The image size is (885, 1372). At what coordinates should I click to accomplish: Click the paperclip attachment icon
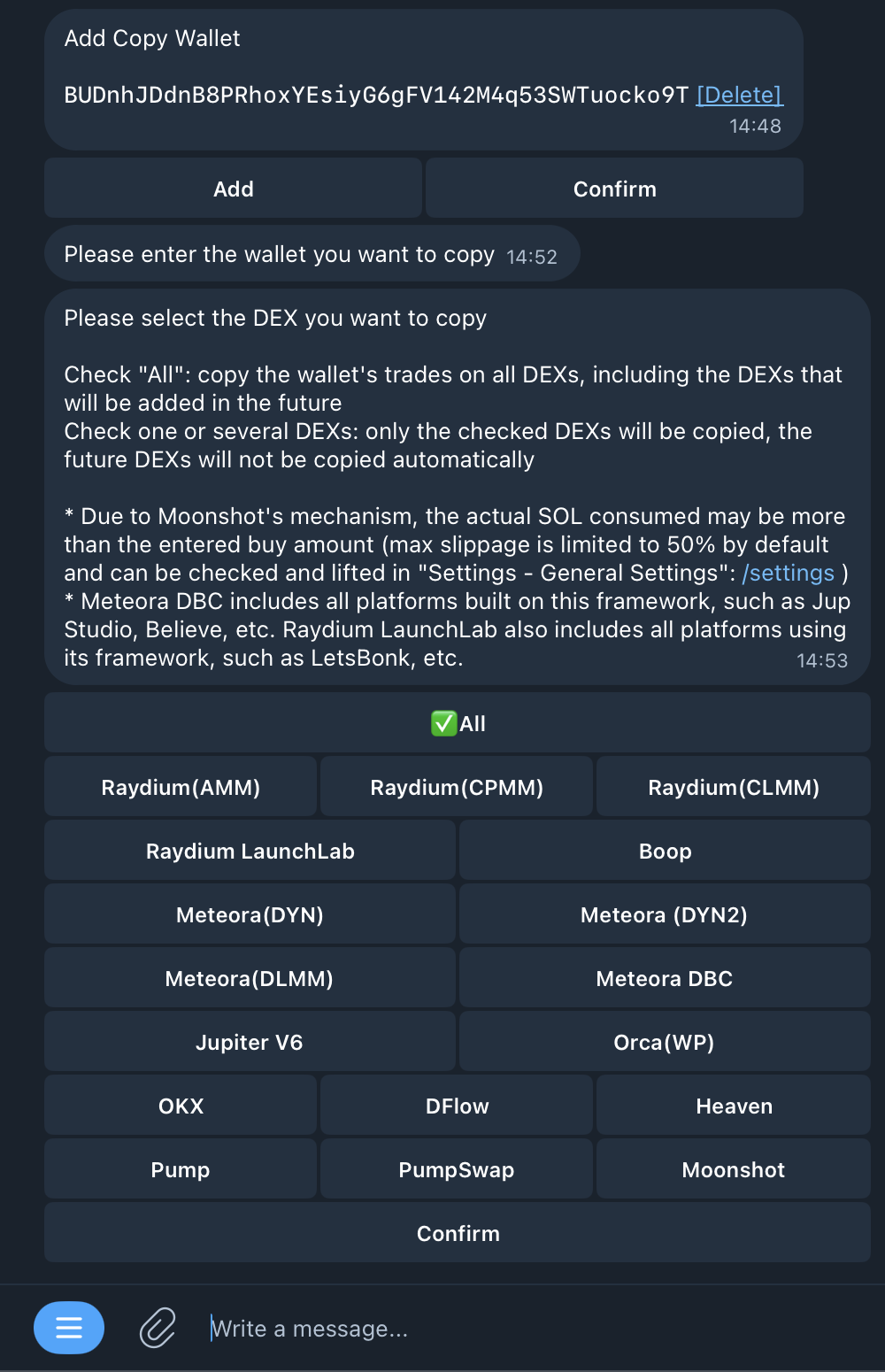pos(158,1328)
